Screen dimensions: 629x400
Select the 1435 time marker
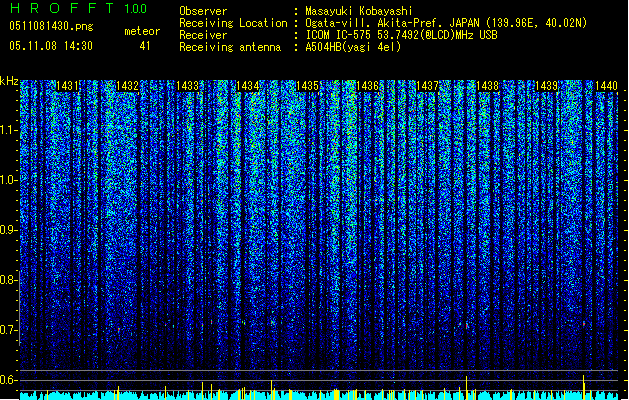click(x=307, y=86)
